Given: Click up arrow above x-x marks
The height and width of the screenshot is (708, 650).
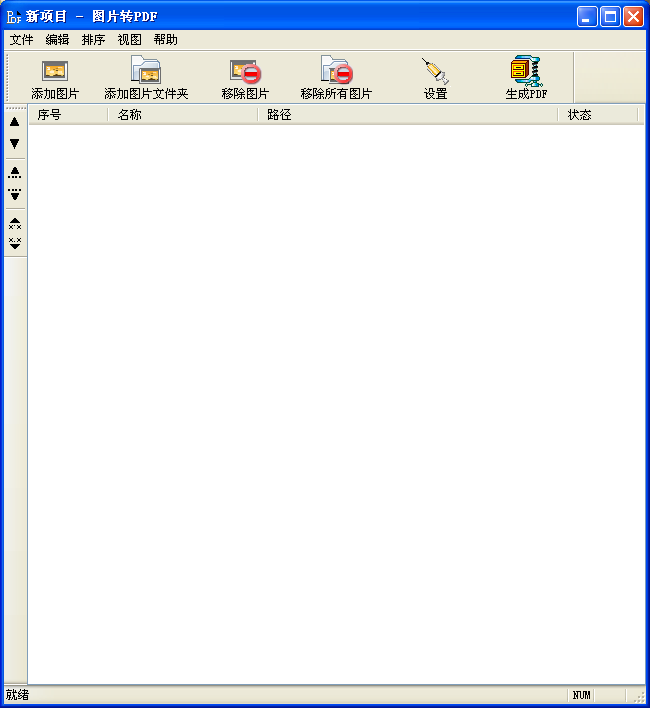Looking at the screenshot, I should coord(15,224).
